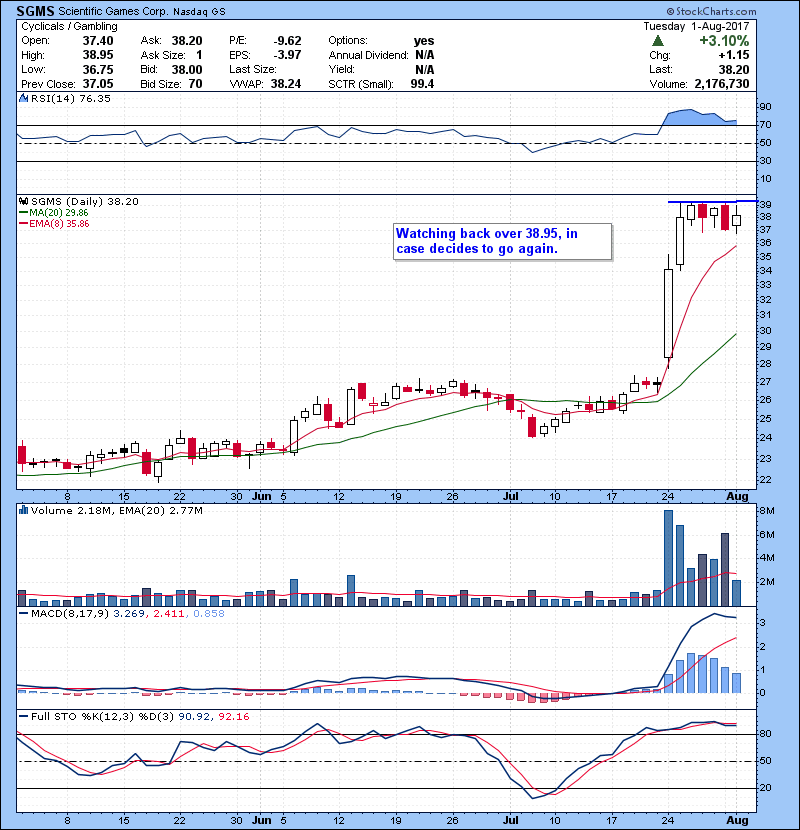Click the P/E value -9.62
This screenshot has width=800, height=830.
(287, 41)
